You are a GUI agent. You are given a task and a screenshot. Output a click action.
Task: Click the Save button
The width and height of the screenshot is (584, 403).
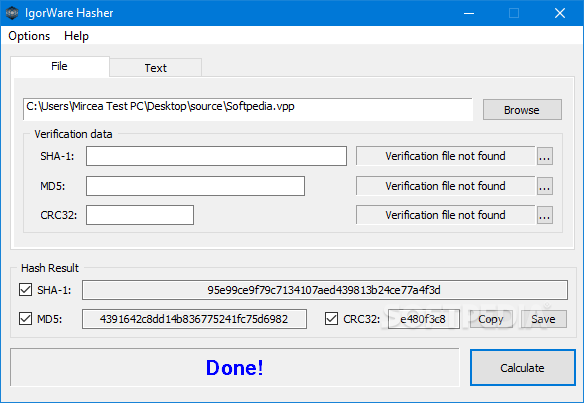tap(543, 319)
